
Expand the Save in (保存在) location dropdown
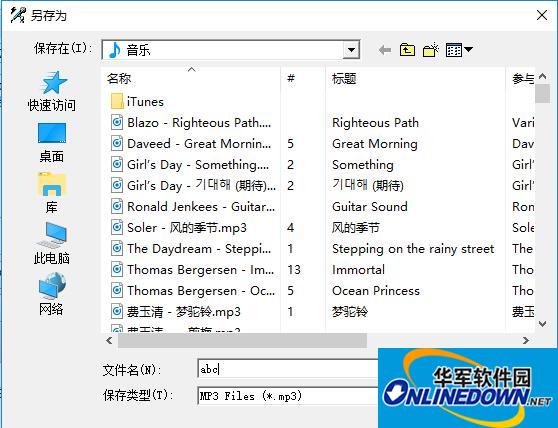[x=351, y=50]
